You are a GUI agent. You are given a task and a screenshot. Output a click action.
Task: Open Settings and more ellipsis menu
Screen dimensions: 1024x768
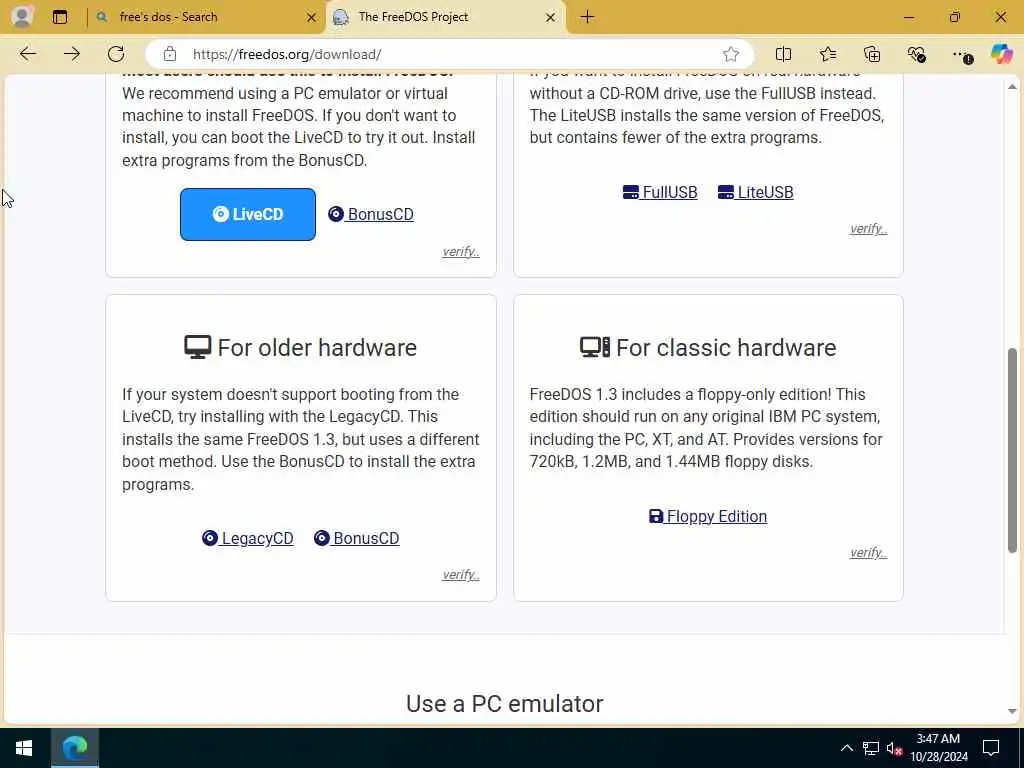pos(961,55)
